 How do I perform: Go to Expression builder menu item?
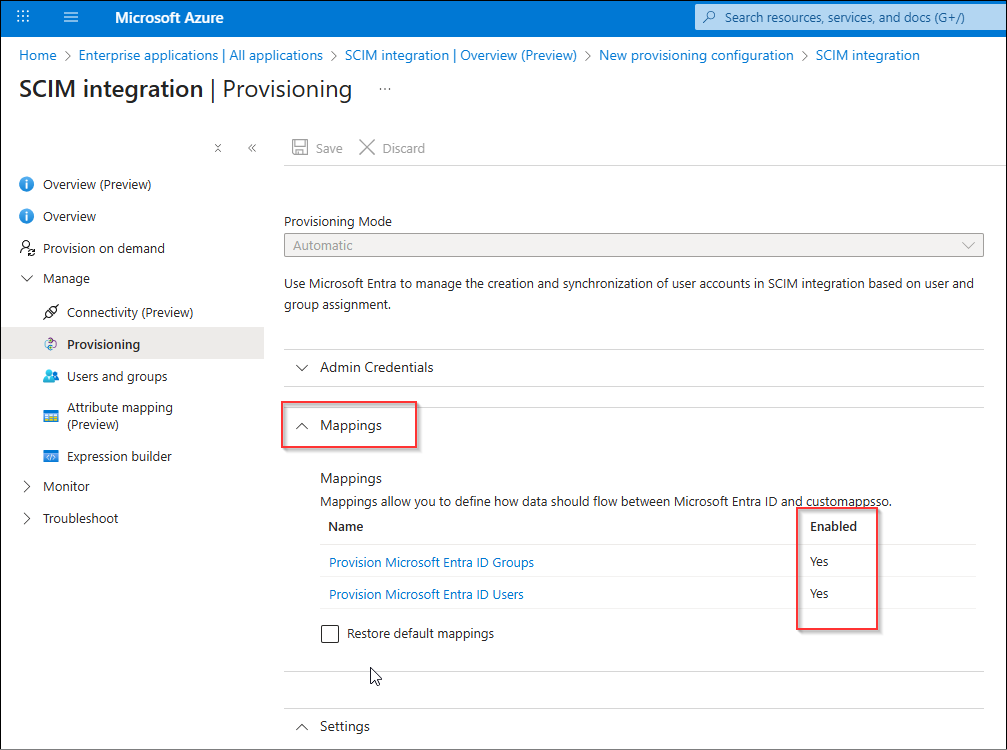point(119,457)
